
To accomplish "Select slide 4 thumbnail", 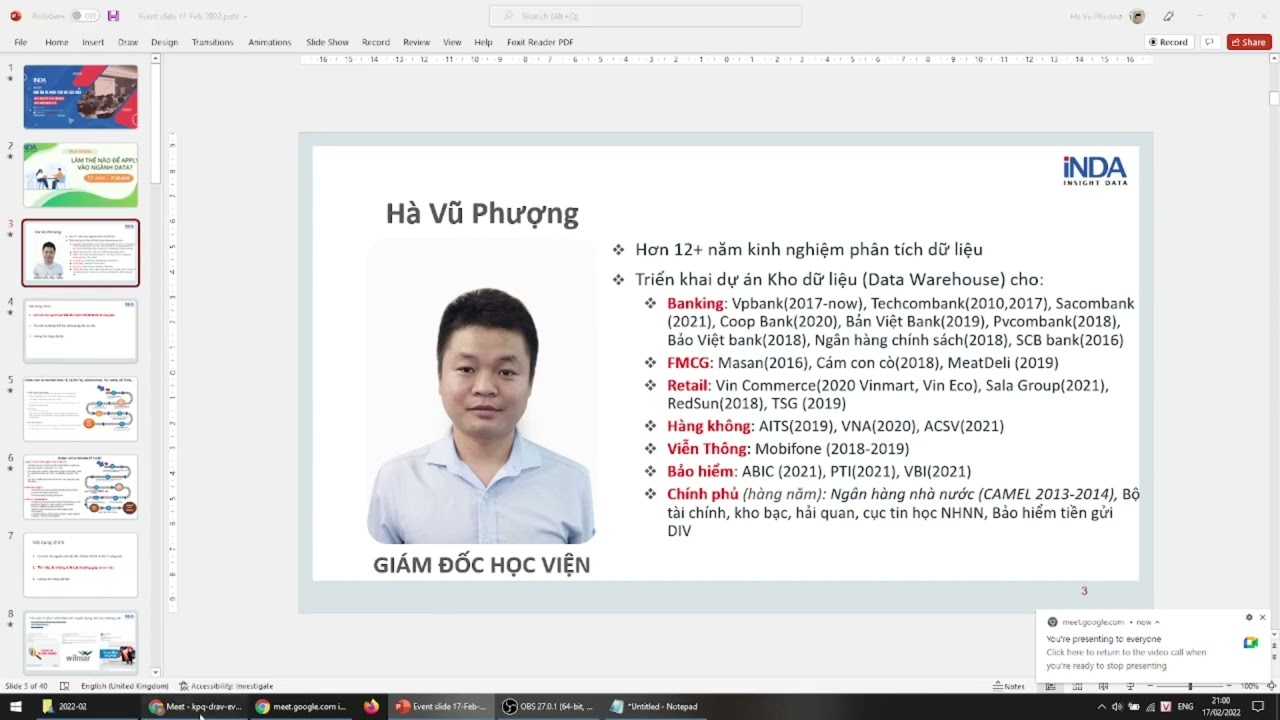I will [x=80, y=331].
